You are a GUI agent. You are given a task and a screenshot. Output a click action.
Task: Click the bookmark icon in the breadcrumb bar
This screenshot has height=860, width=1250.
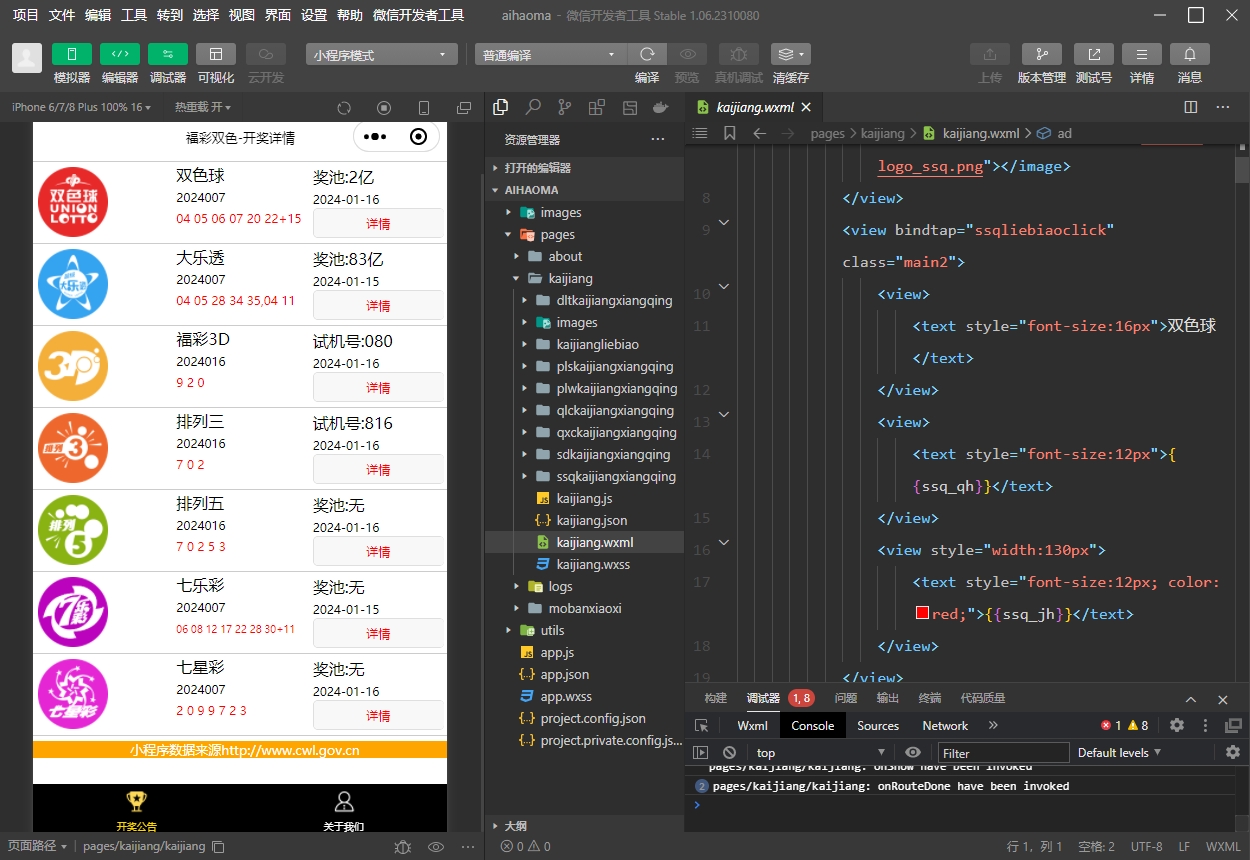(x=730, y=133)
